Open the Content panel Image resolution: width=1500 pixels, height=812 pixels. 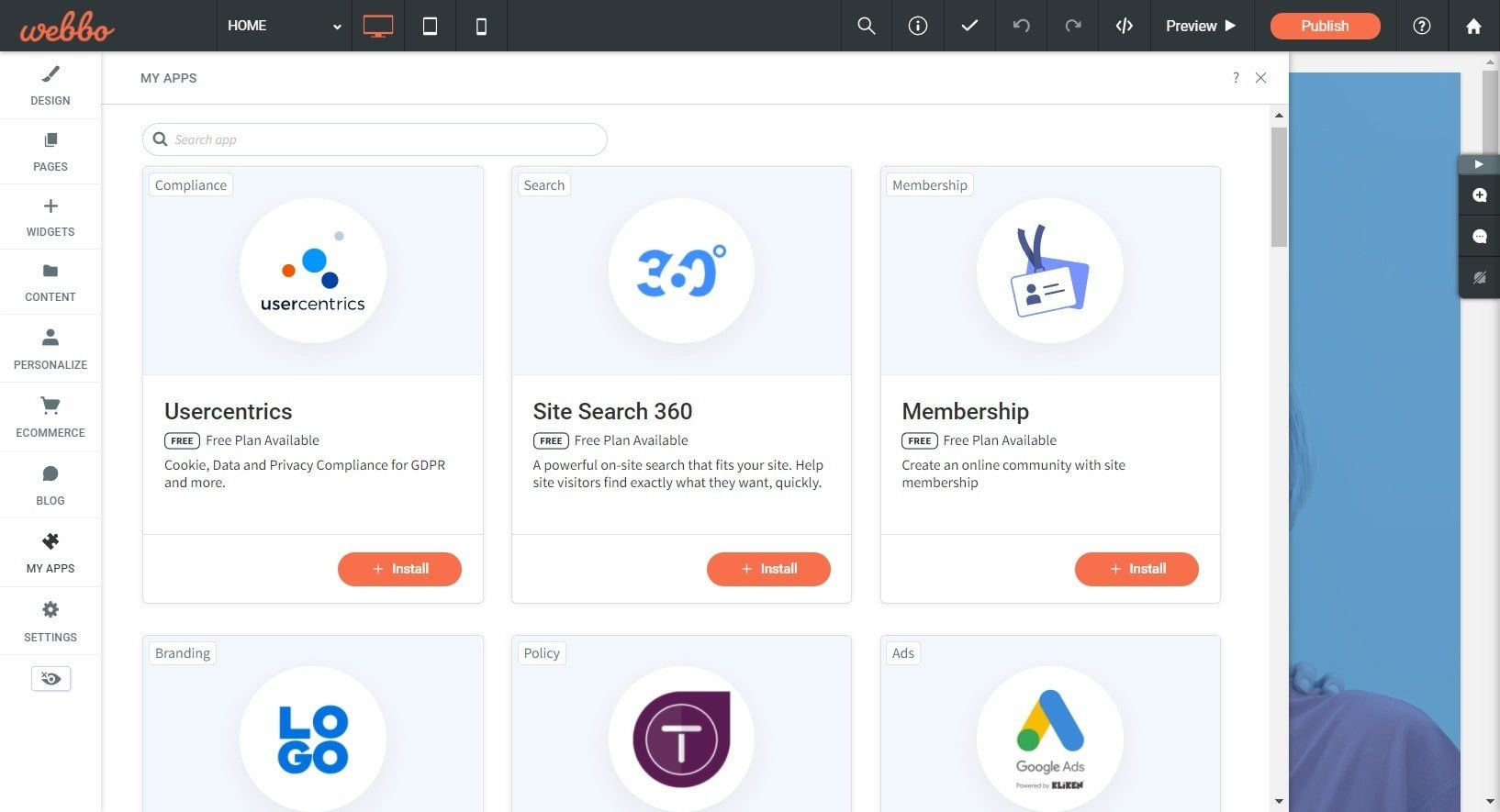click(x=50, y=282)
